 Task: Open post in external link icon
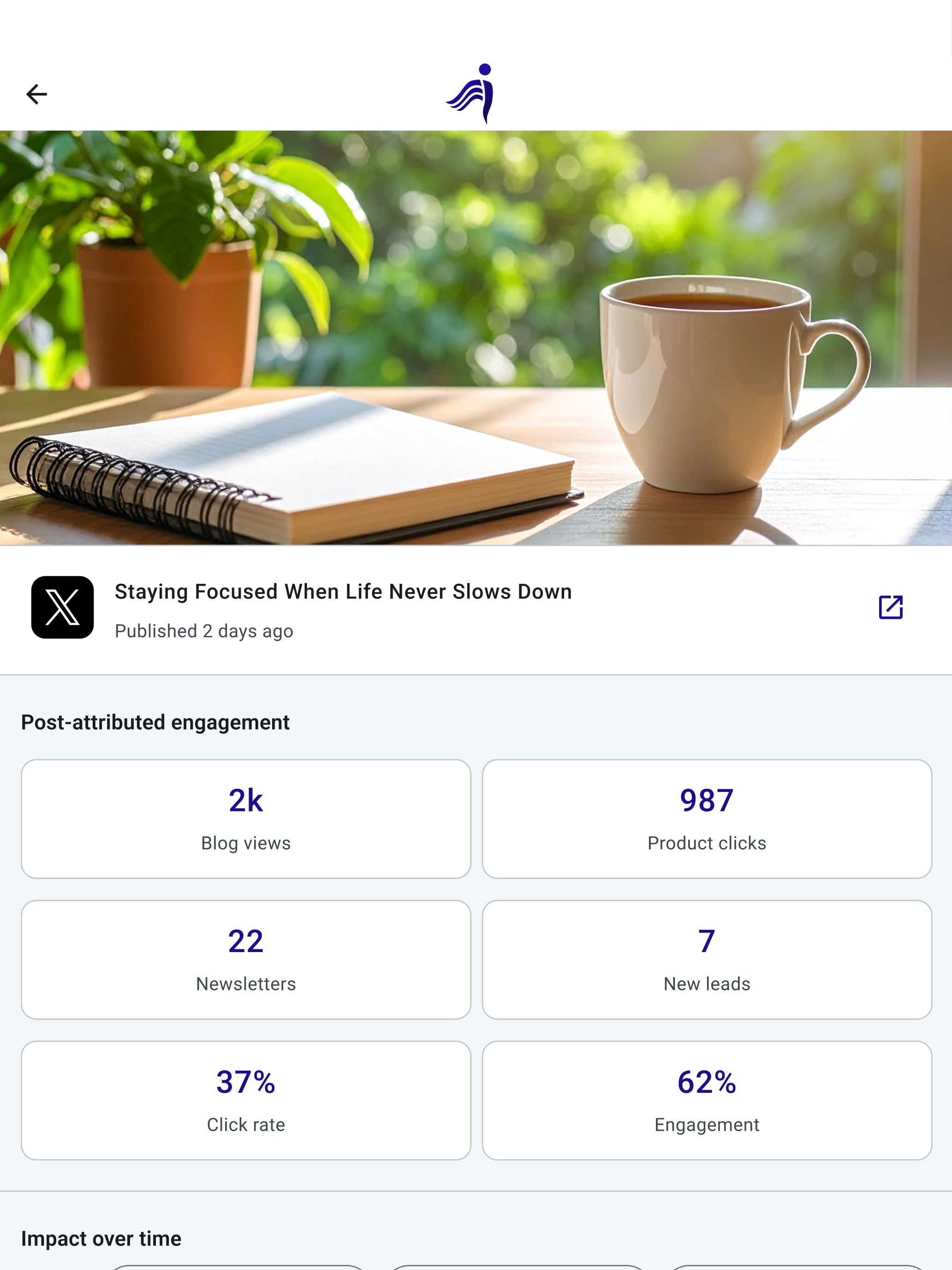[x=891, y=607]
